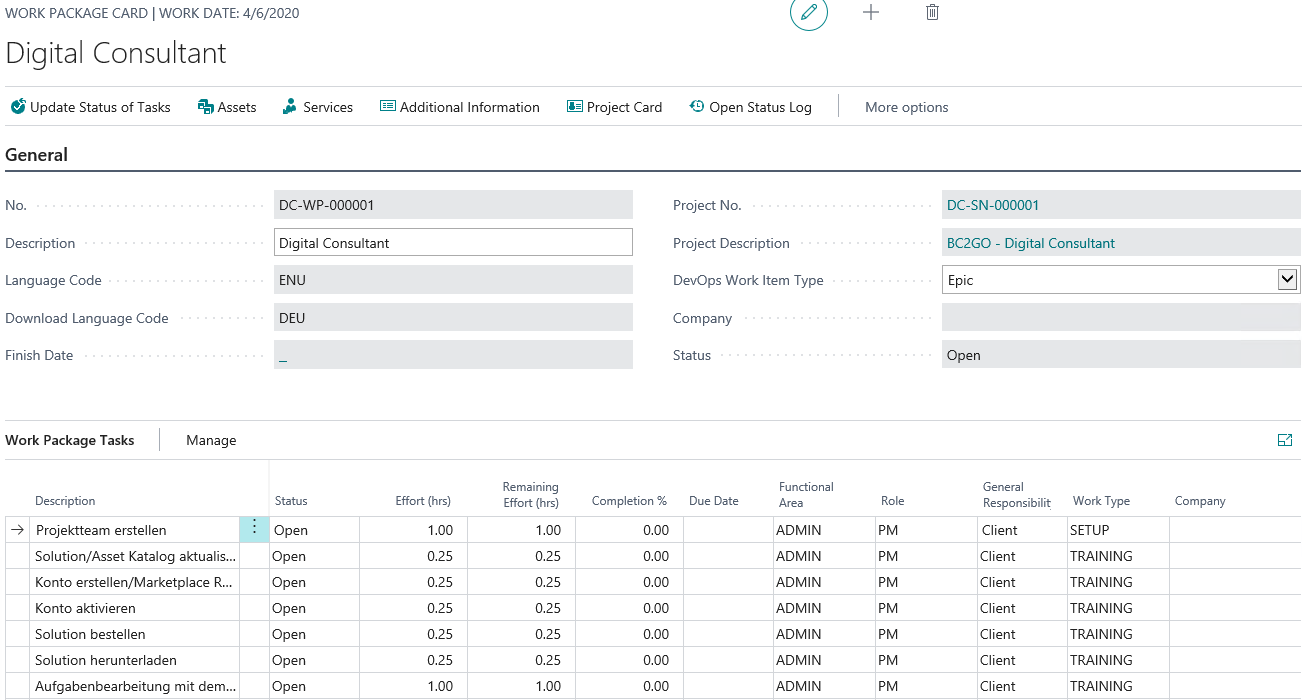Show More options in action bar
Image resolution: width=1302 pixels, height=700 pixels.
coord(906,107)
